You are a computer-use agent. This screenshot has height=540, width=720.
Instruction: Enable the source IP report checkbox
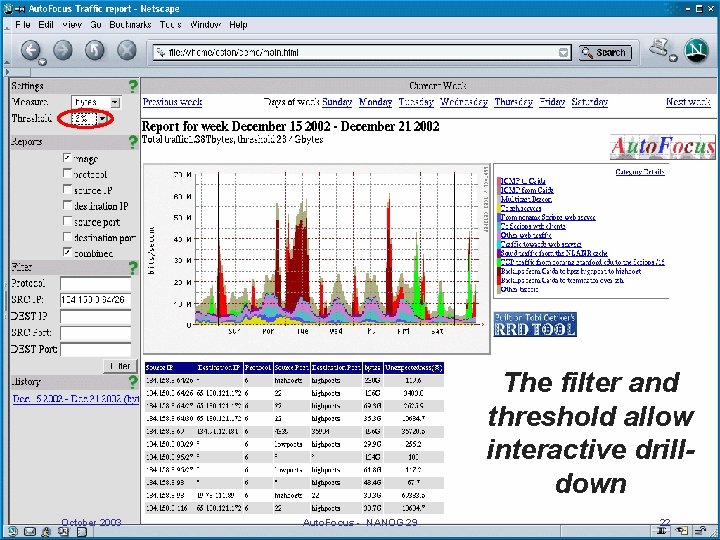[67, 189]
